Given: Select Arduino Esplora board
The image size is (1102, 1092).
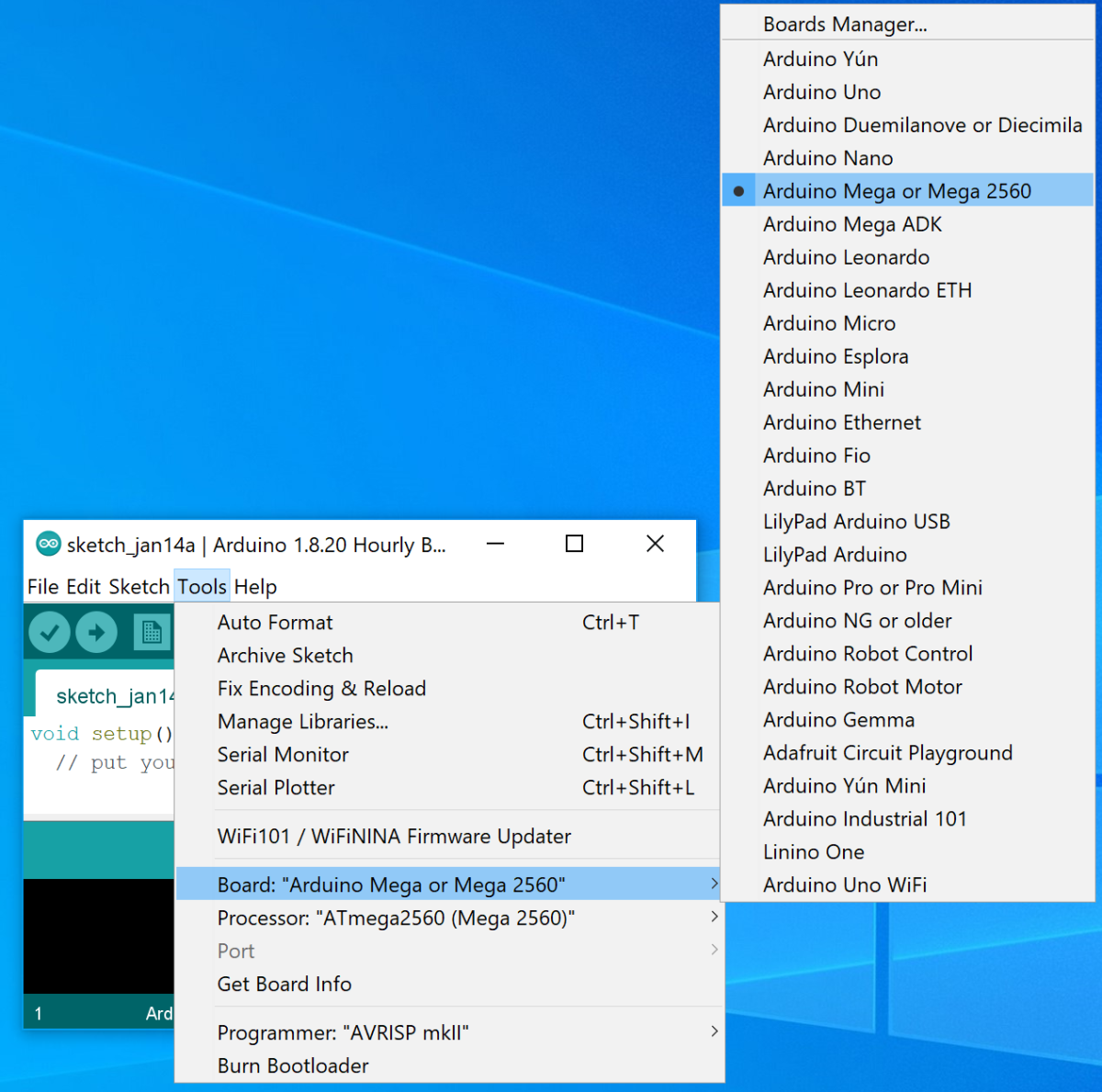Looking at the screenshot, I should tap(907, 356).
